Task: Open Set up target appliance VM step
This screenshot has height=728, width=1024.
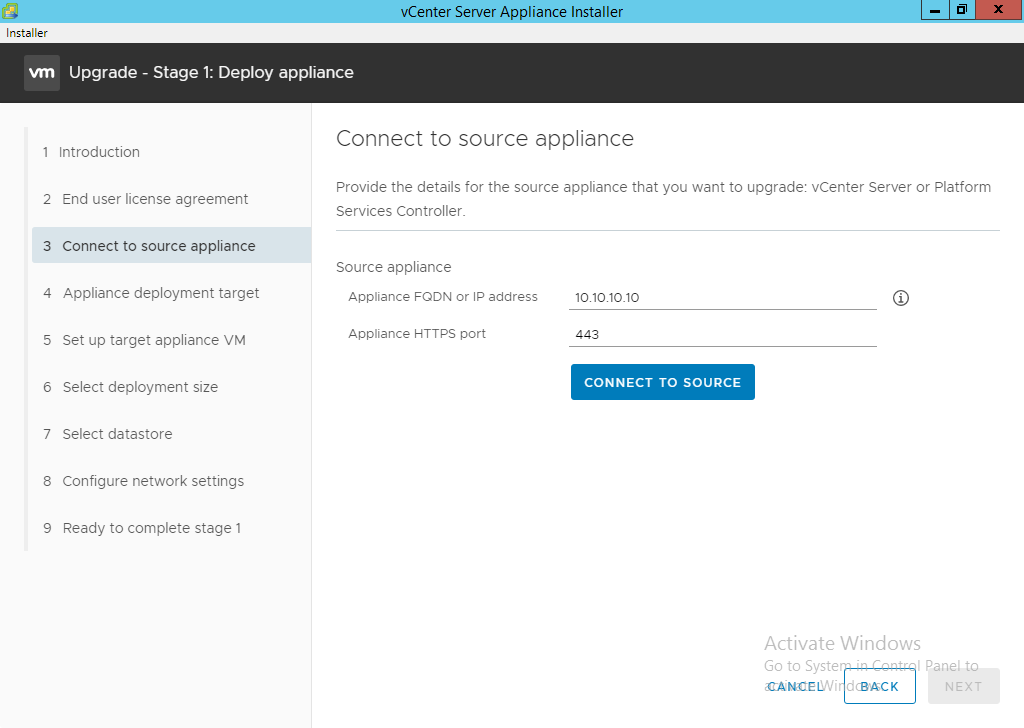Action: [x=153, y=340]
